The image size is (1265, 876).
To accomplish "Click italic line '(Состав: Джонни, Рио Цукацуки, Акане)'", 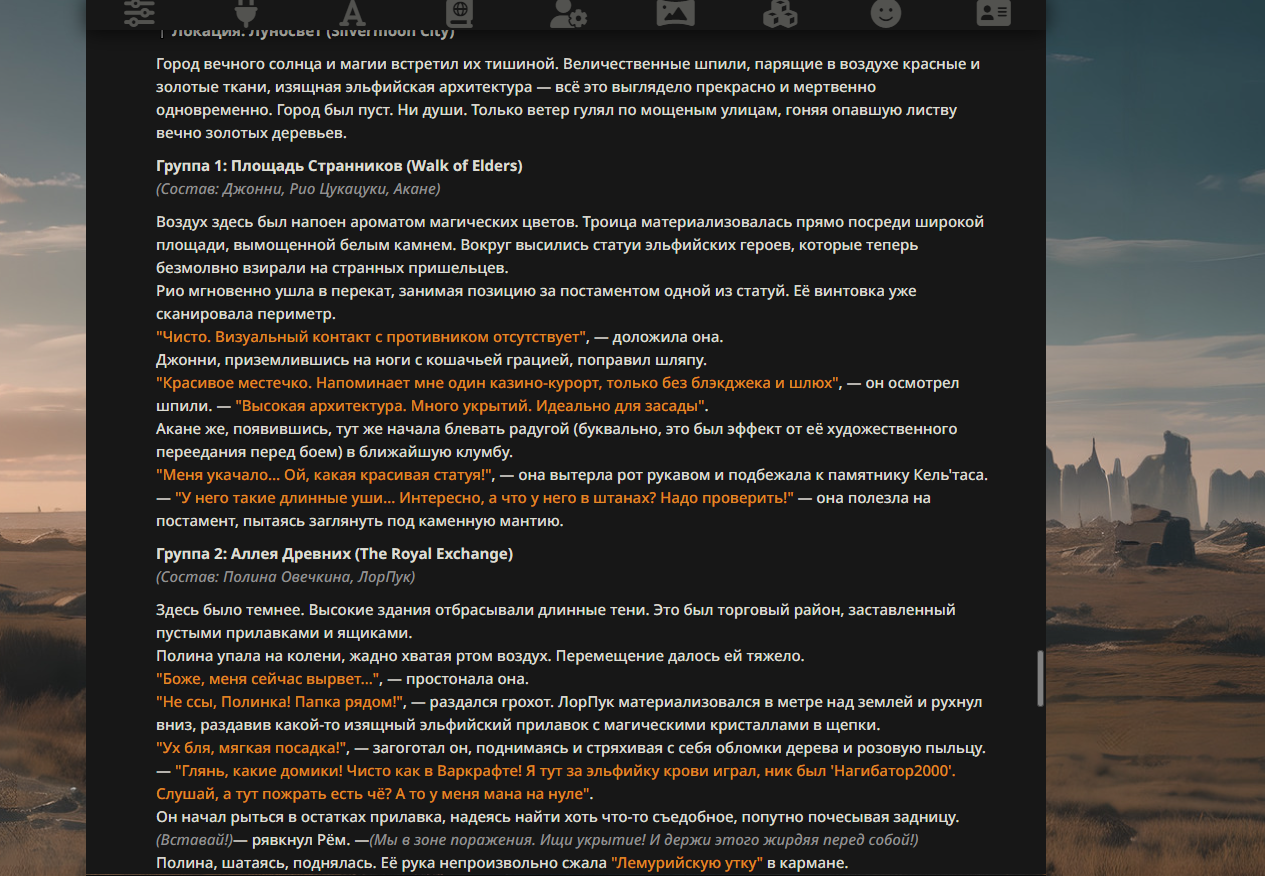I will click(x=298, y=188).
